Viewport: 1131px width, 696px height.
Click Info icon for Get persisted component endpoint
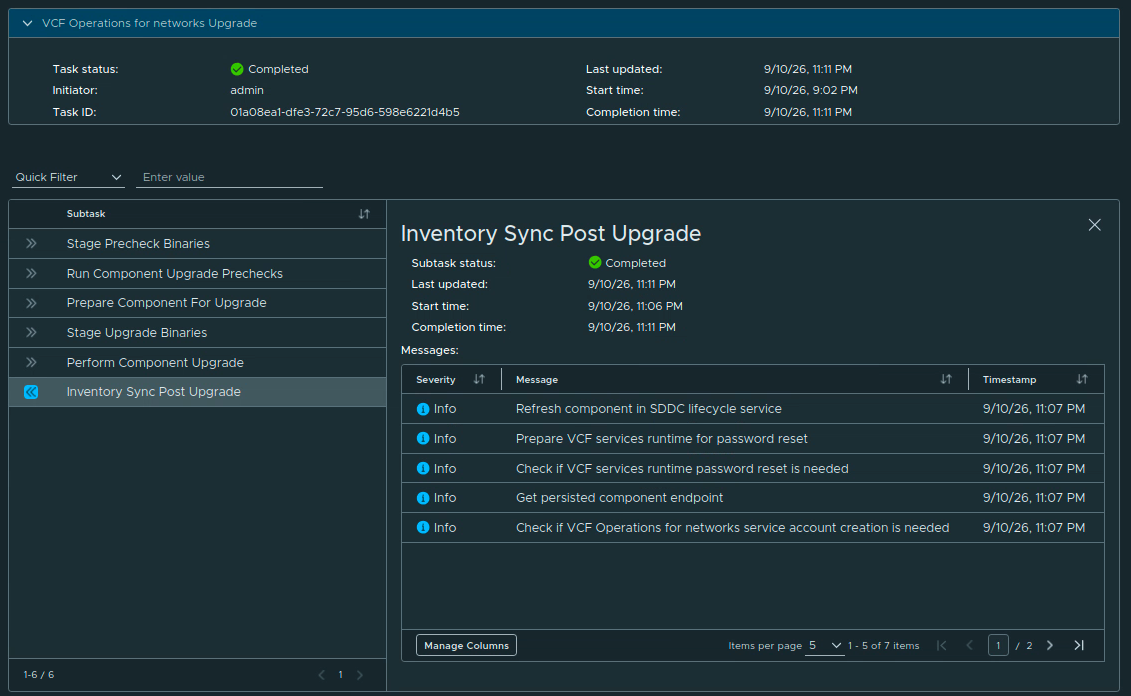click(x=423, y=498)
